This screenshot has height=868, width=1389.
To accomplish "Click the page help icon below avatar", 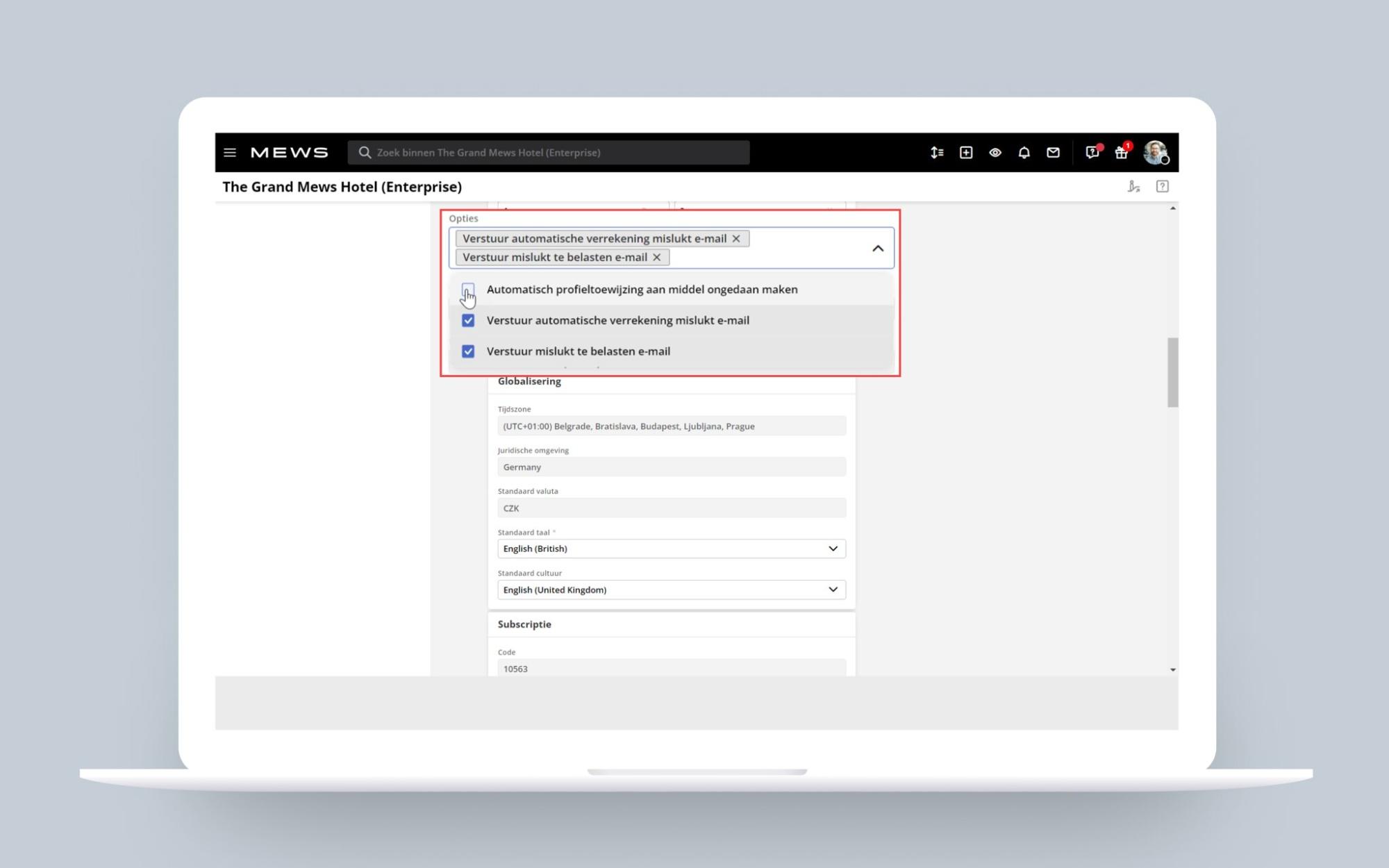I will [1162, 187].
